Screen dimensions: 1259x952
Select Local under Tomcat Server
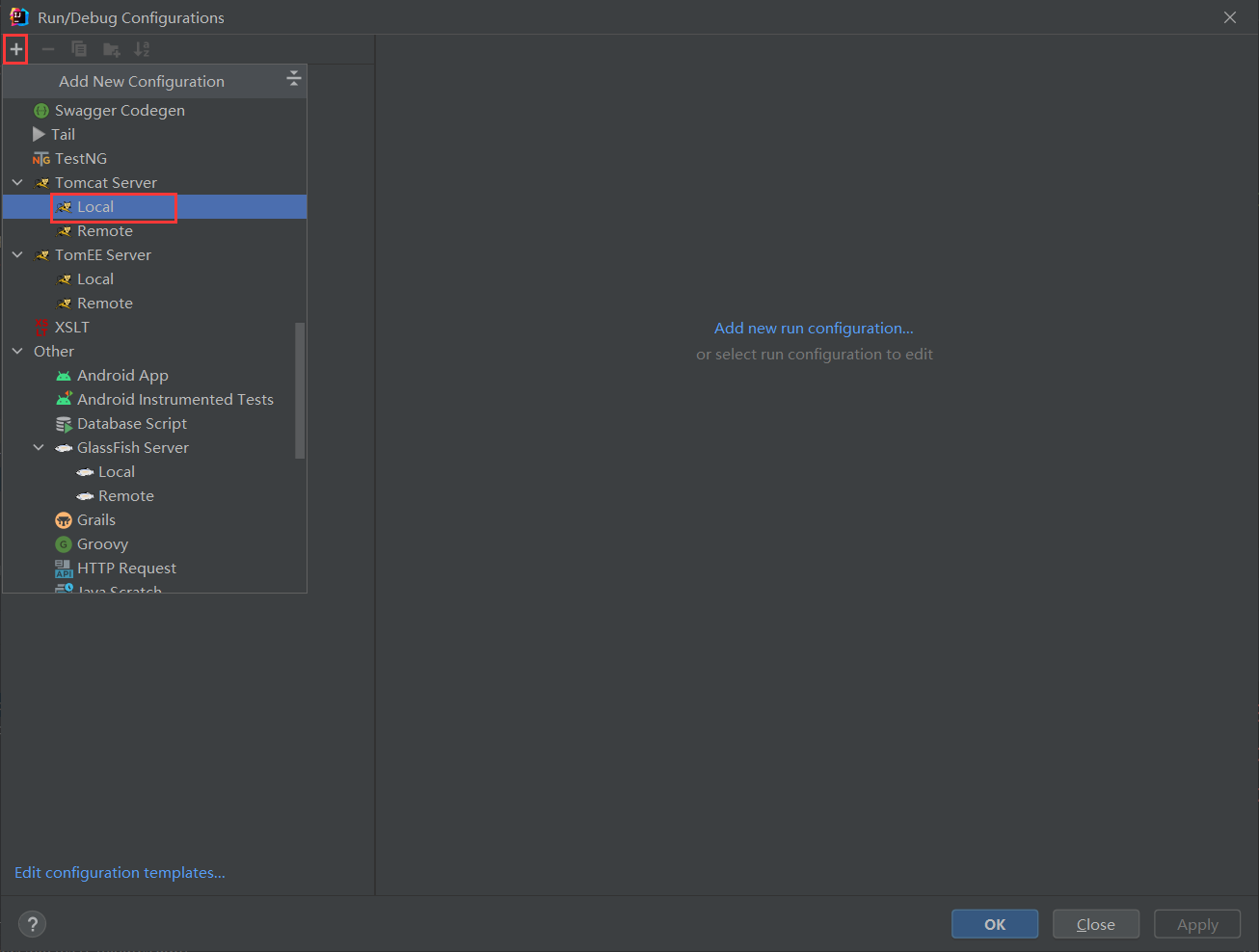(x=95, y=207)
